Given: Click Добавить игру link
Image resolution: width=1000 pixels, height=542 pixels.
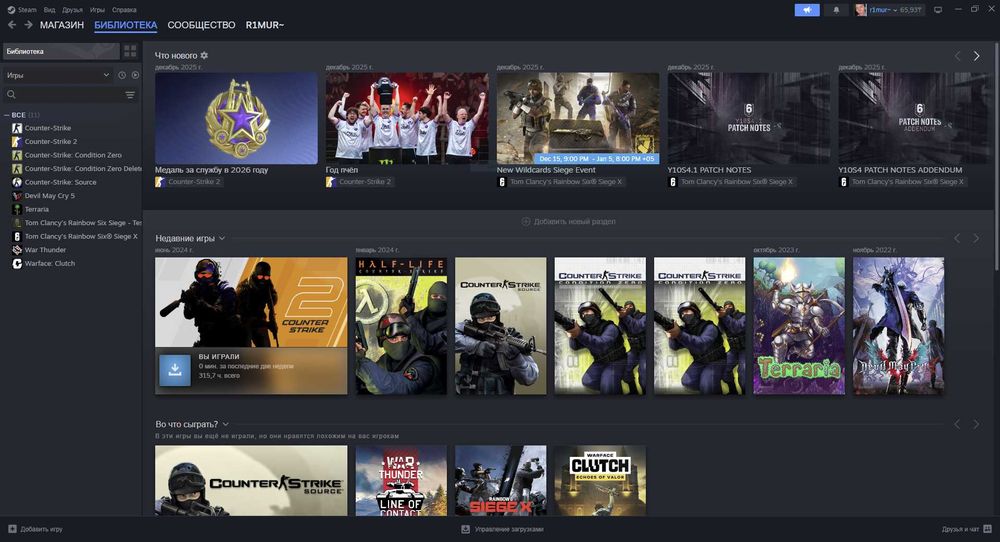Looking at the screenshot, I should coord(41,529).
